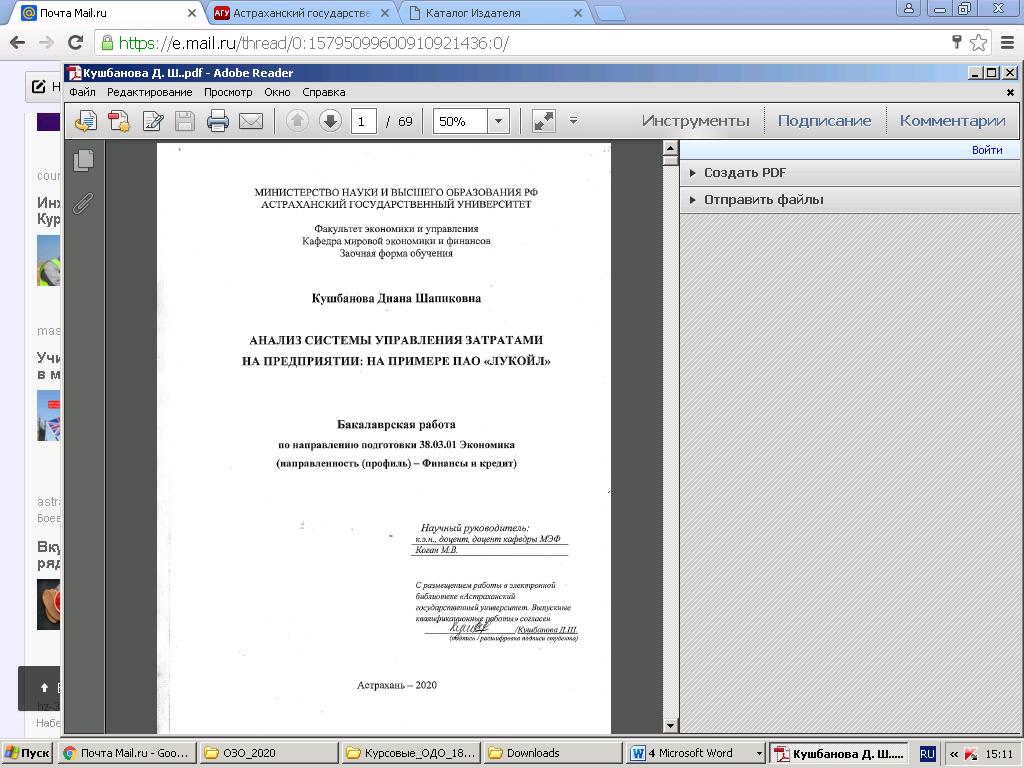Viewport: 1024px width, 768px height.
Task: Click the zoom field showing 50%
Action: 460,121
